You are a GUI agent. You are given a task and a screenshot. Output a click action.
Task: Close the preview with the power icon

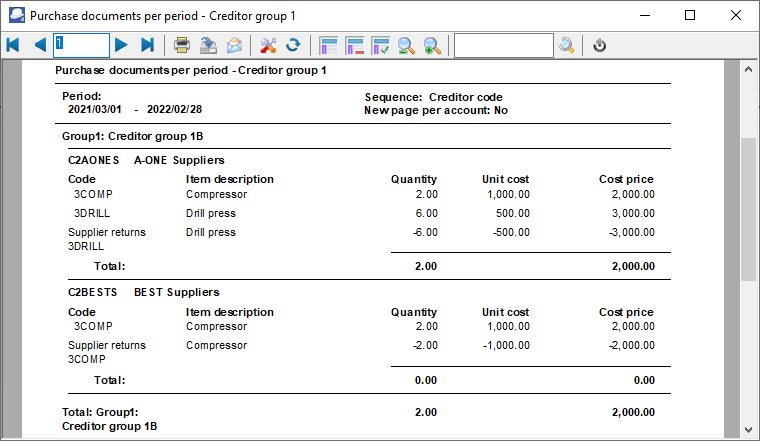pos(600,45)
